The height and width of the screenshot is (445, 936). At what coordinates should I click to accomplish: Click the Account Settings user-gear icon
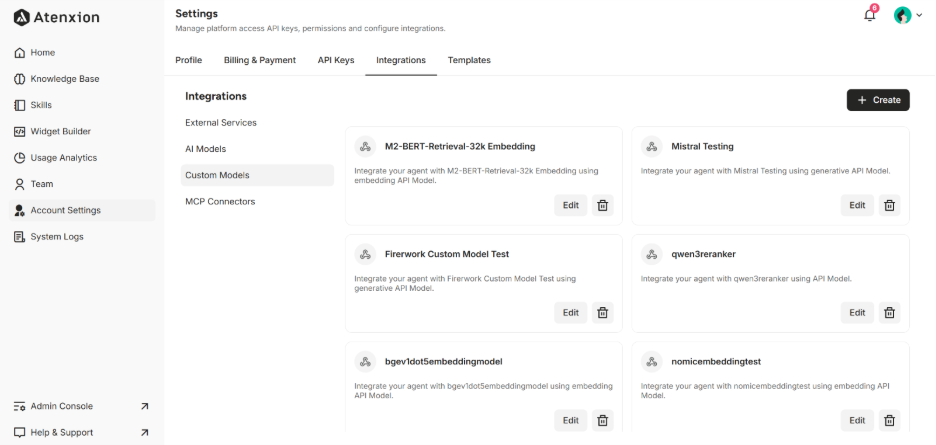[x=20, y=210]
